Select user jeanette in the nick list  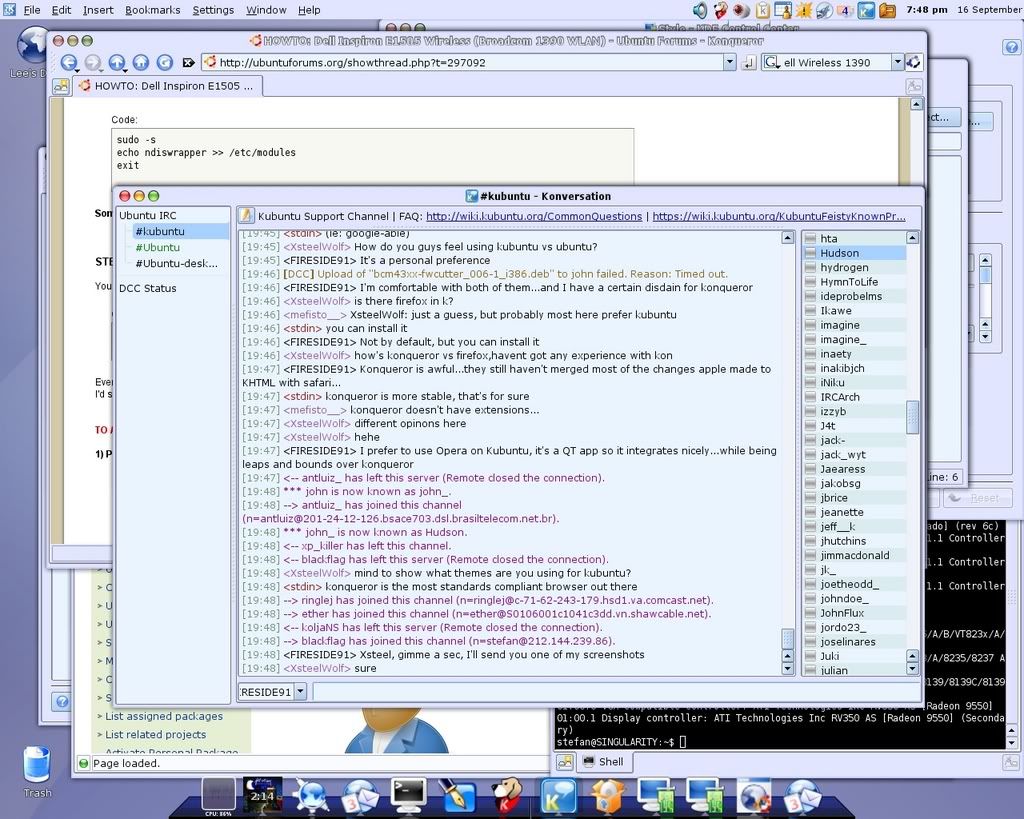(x=854, y=512)
